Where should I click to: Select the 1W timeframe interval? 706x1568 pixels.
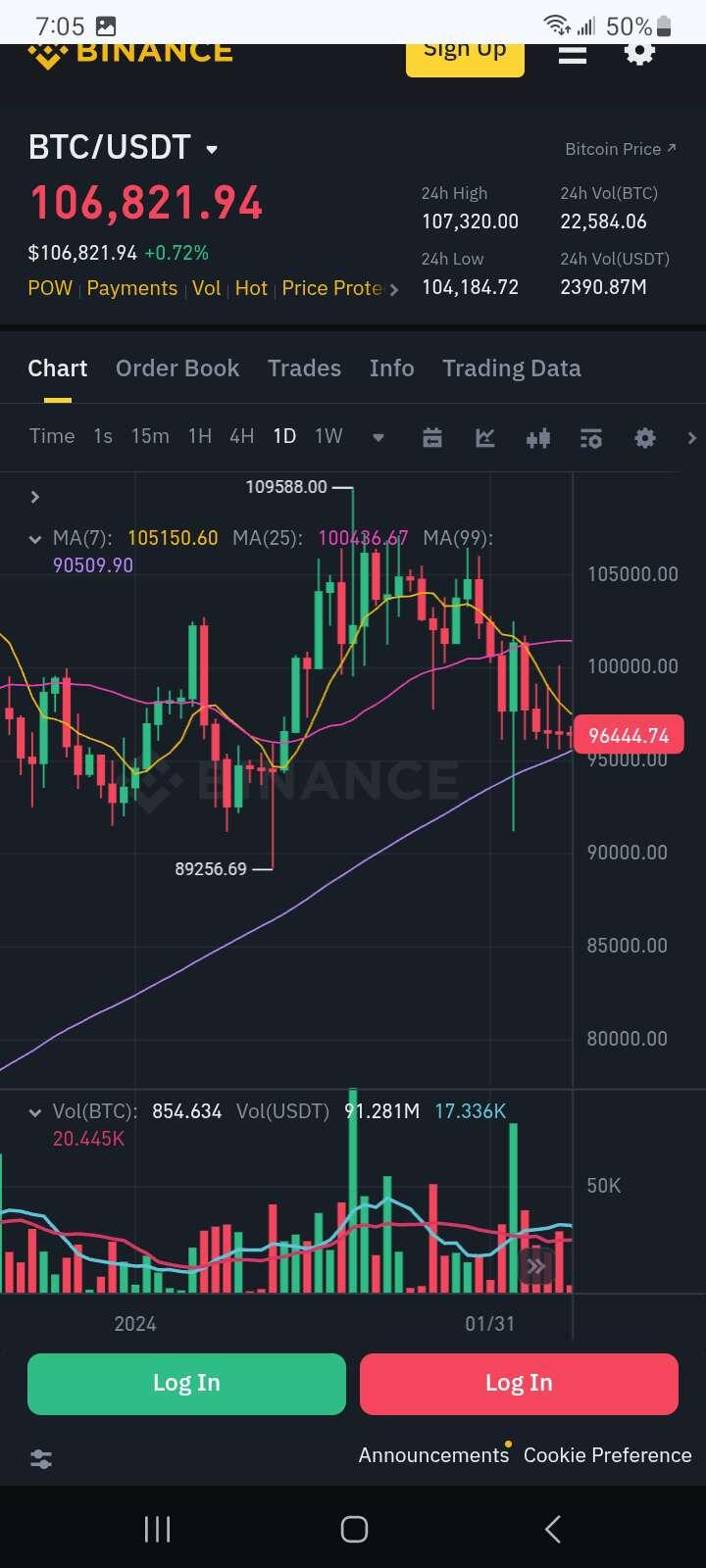[x=328, y=436]
